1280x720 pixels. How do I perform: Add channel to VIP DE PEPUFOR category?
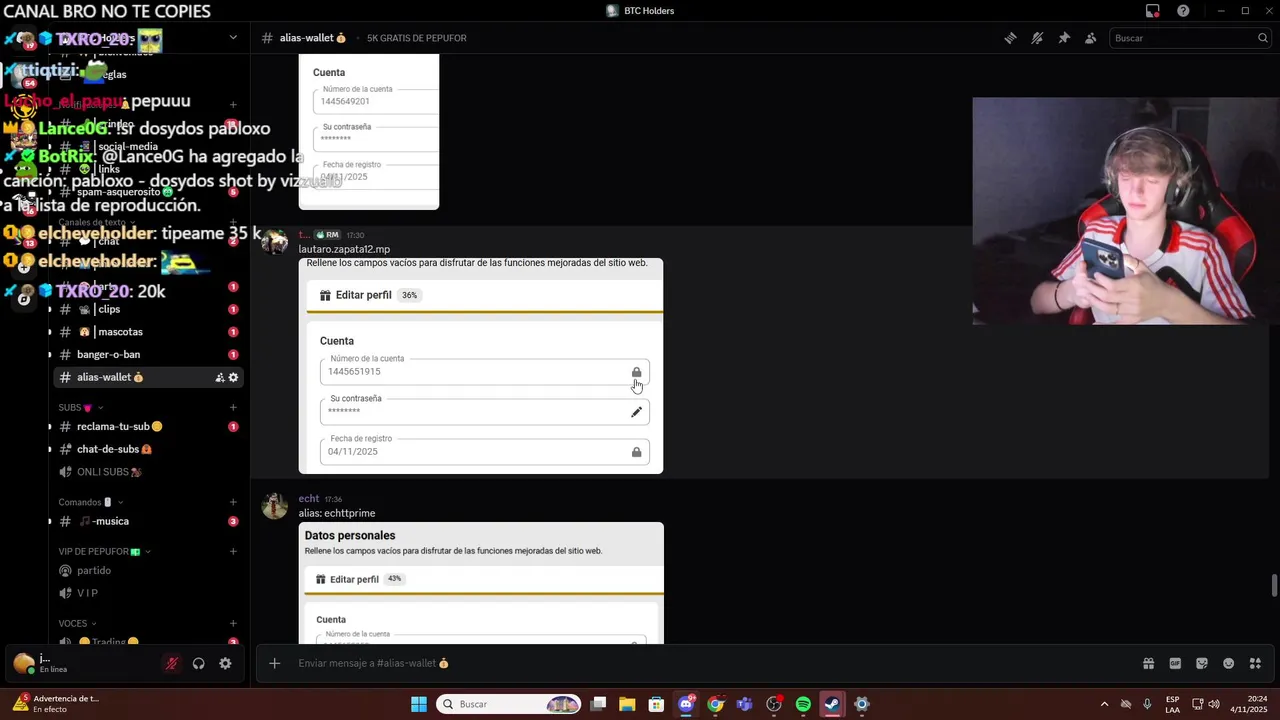click(x=233, y=551)
